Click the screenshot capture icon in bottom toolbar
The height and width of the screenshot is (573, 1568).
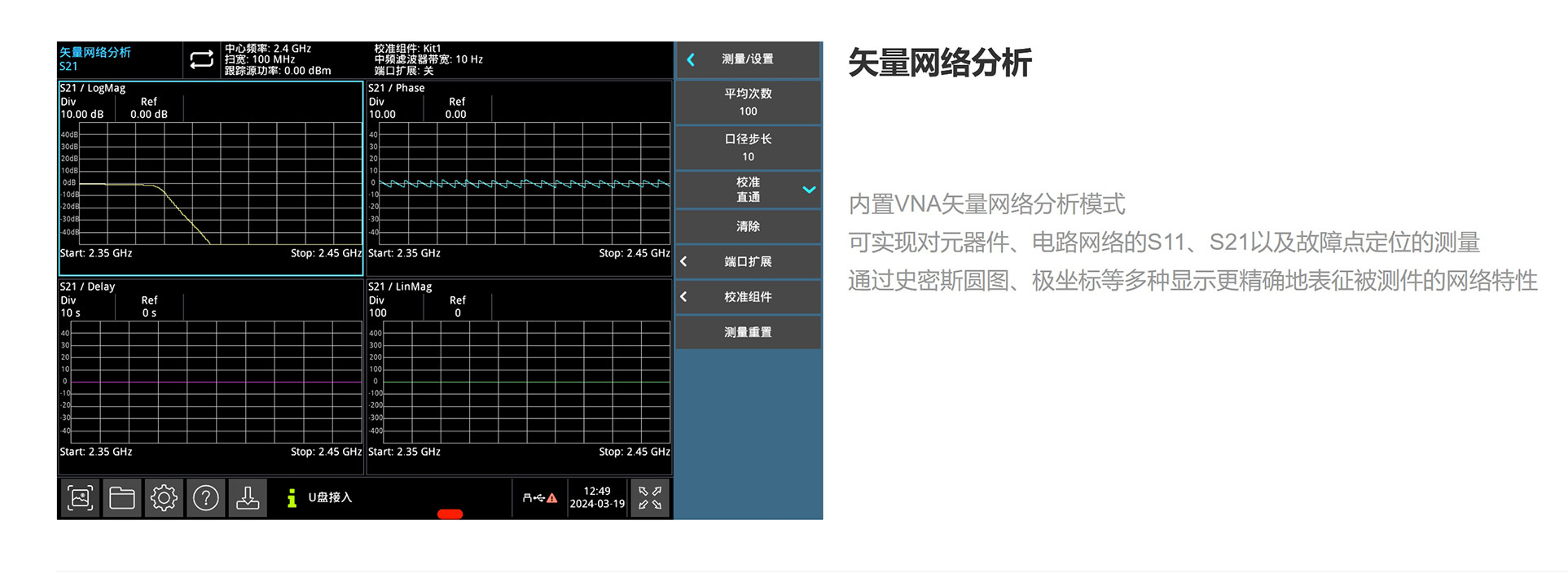point(80,497)
